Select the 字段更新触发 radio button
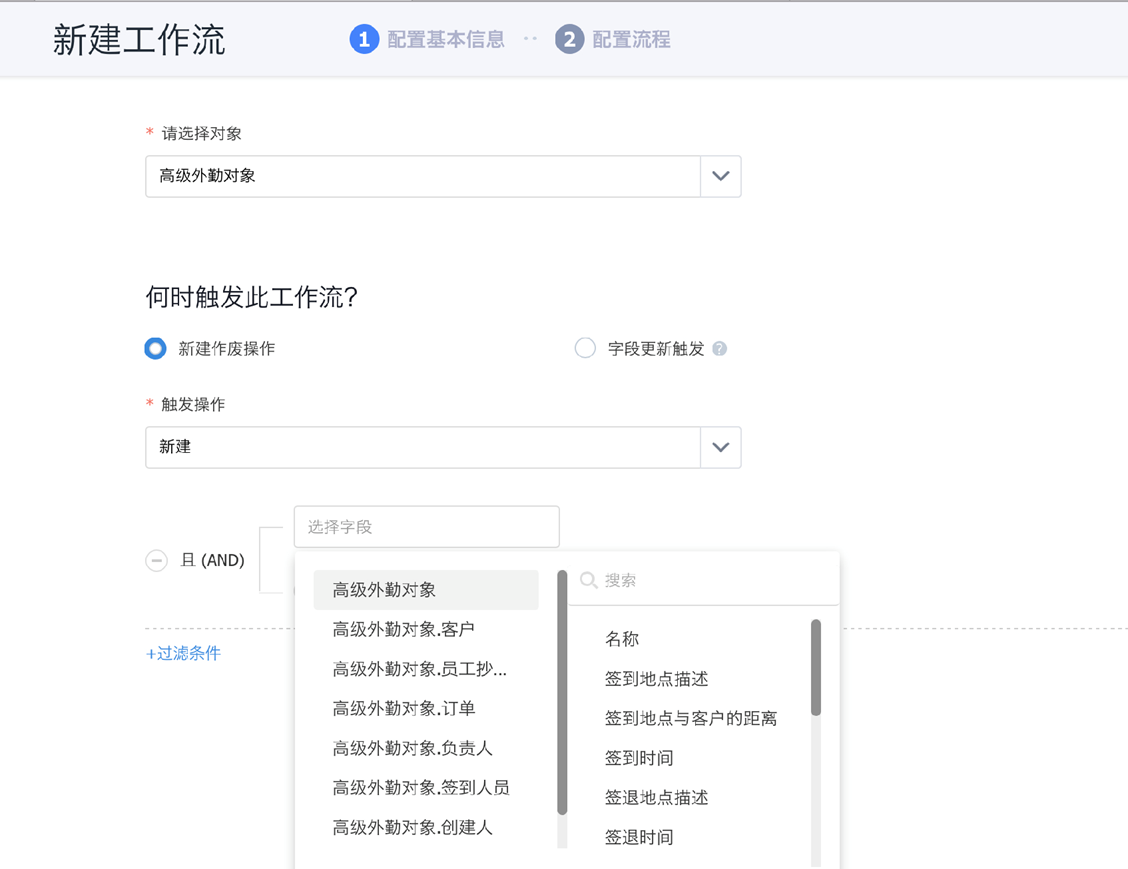Viewport: 1128px width, 869px height. (585, 348)
